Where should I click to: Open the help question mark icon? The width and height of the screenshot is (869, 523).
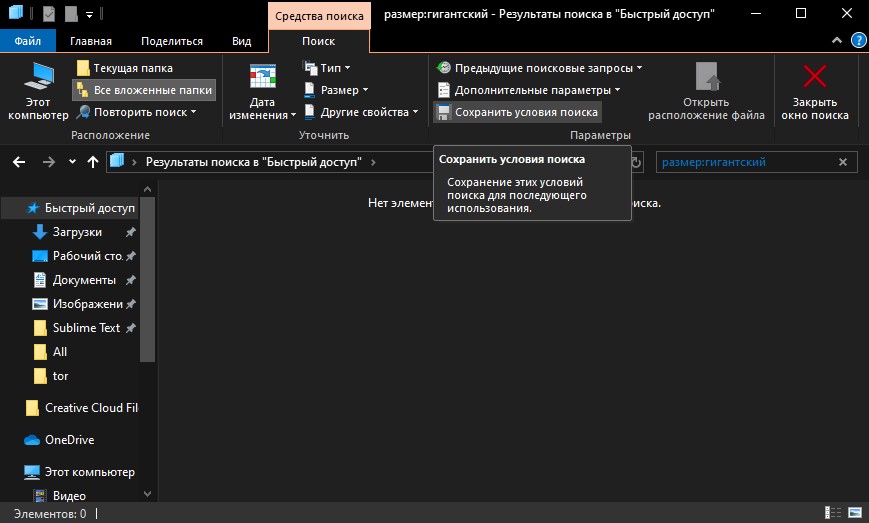point(858,41)
